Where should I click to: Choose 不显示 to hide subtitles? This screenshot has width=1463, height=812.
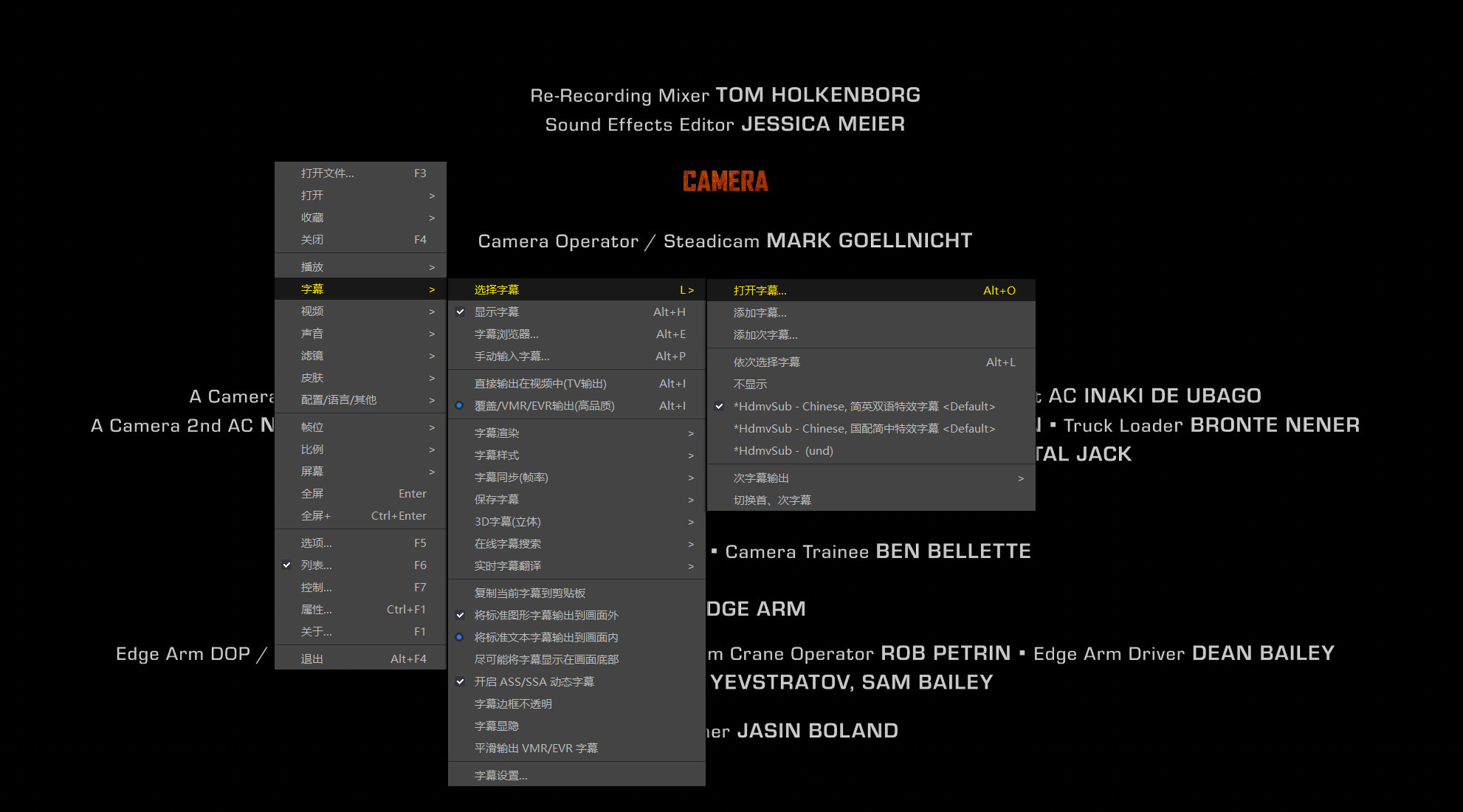click(750, 385)
